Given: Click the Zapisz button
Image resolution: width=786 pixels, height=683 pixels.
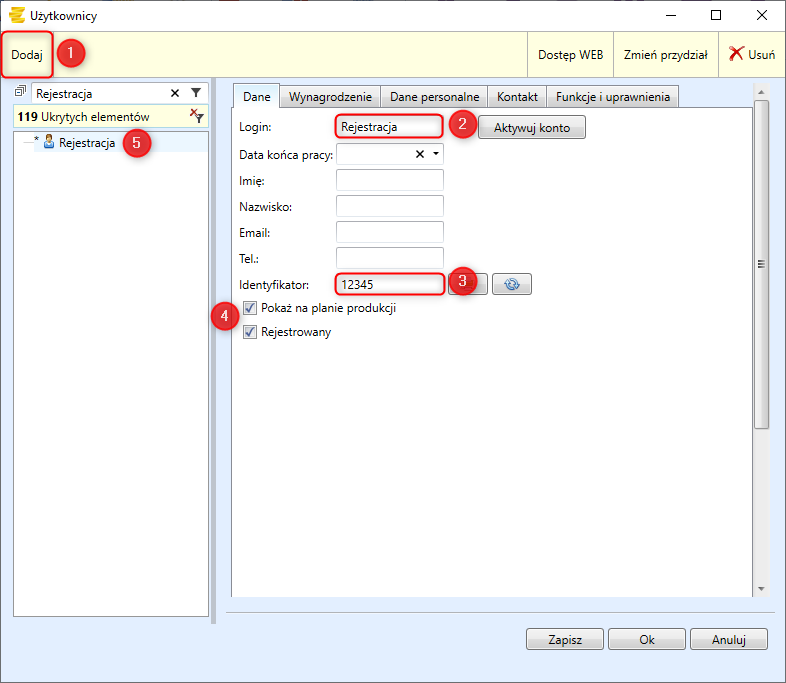Looking at the screenshot, I should coord(564,639).
